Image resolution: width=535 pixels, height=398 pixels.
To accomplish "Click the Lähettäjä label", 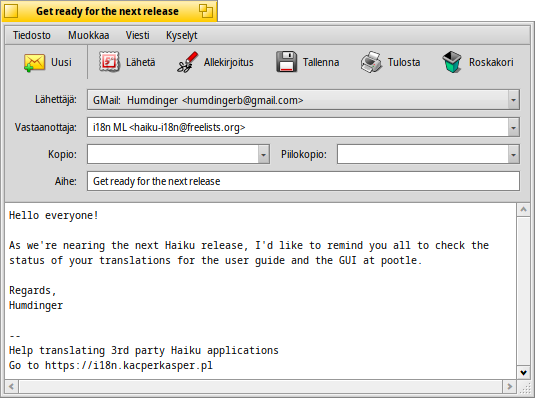I will pos(56,100).
